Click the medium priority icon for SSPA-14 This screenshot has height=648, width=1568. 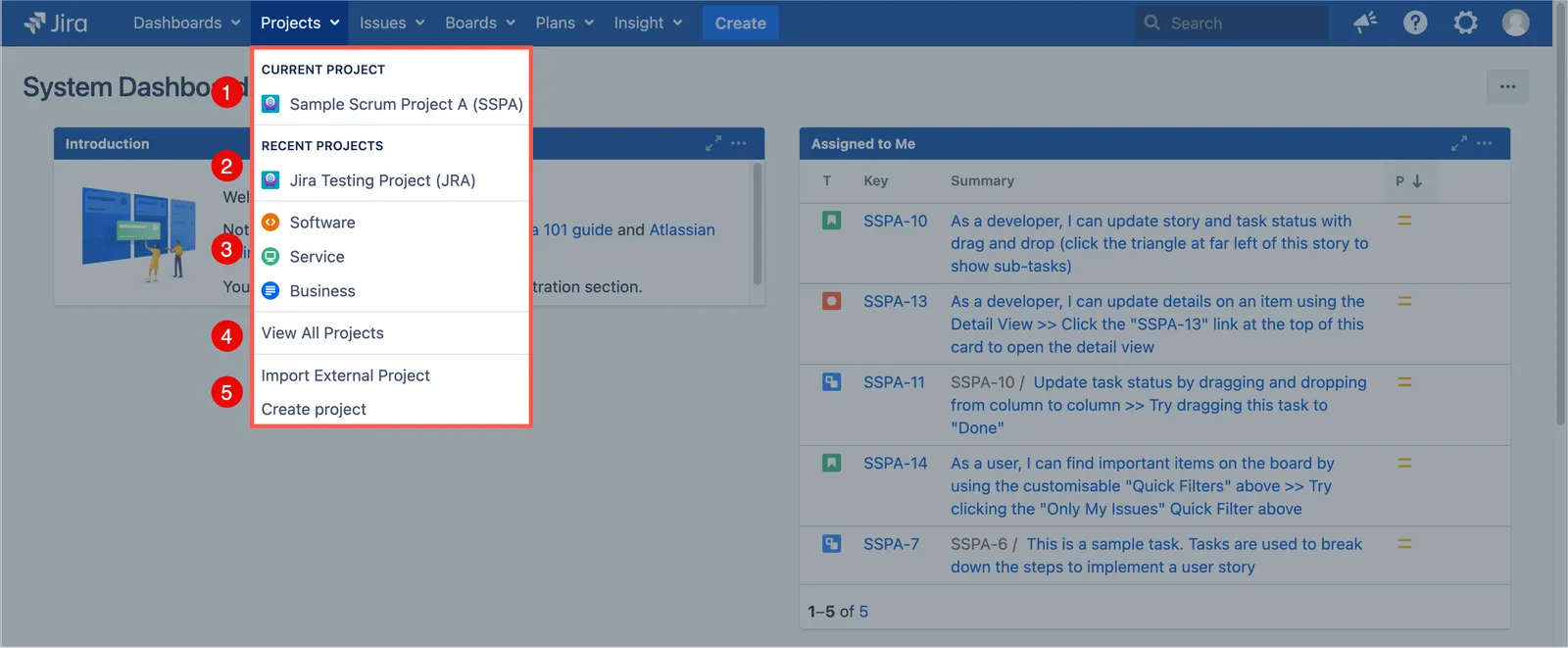pos(1404,463)
